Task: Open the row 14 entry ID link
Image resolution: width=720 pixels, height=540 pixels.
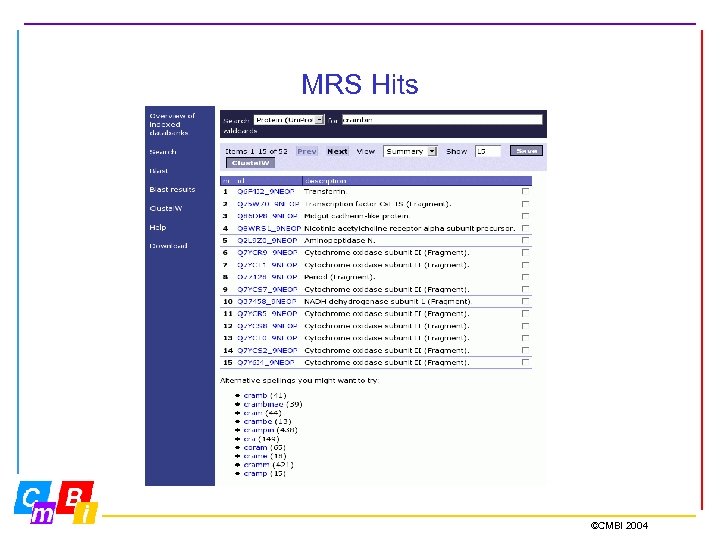Action: (267, 350)
